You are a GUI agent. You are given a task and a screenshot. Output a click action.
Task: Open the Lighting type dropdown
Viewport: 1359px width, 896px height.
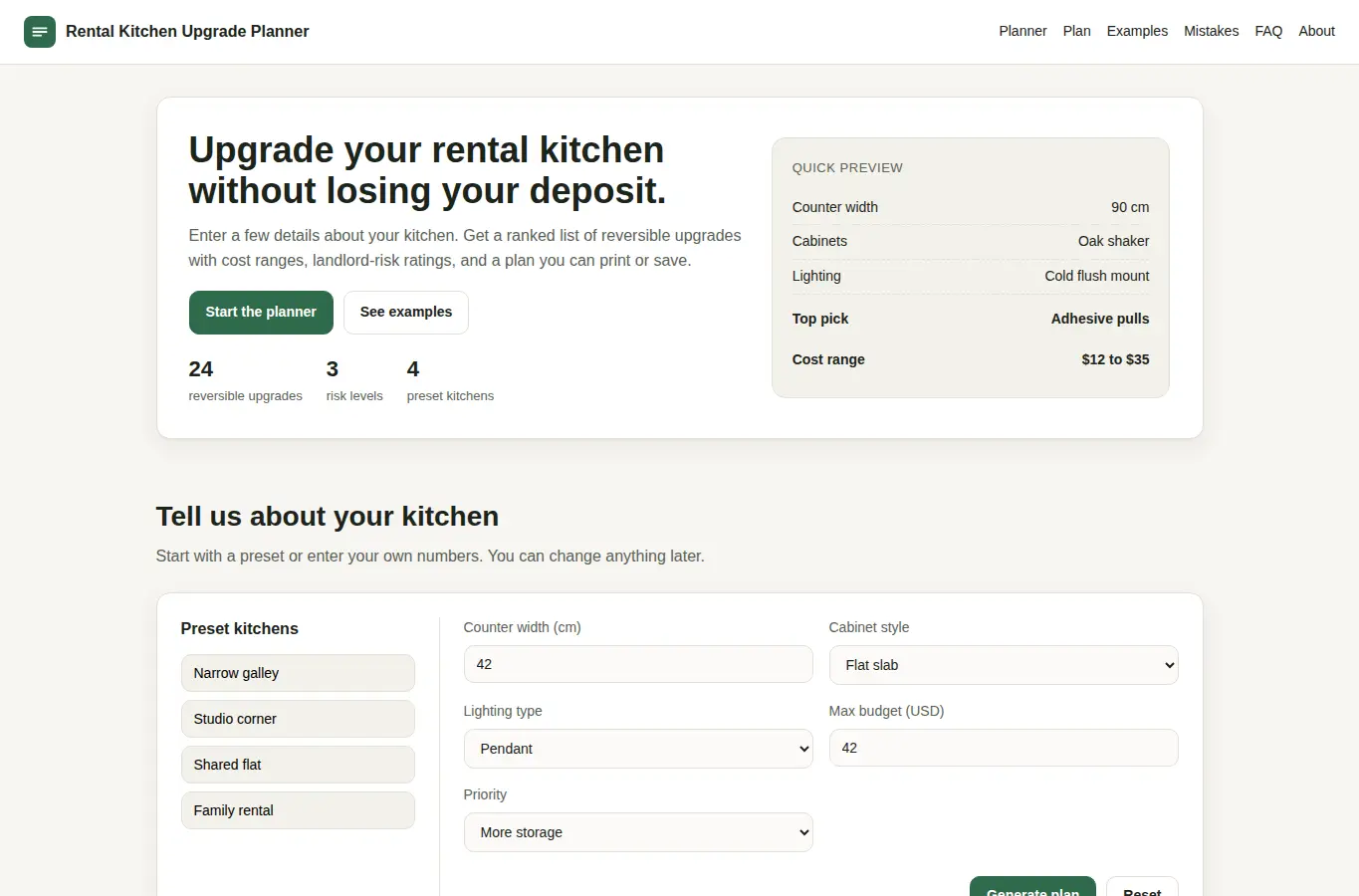click(638, 749)
